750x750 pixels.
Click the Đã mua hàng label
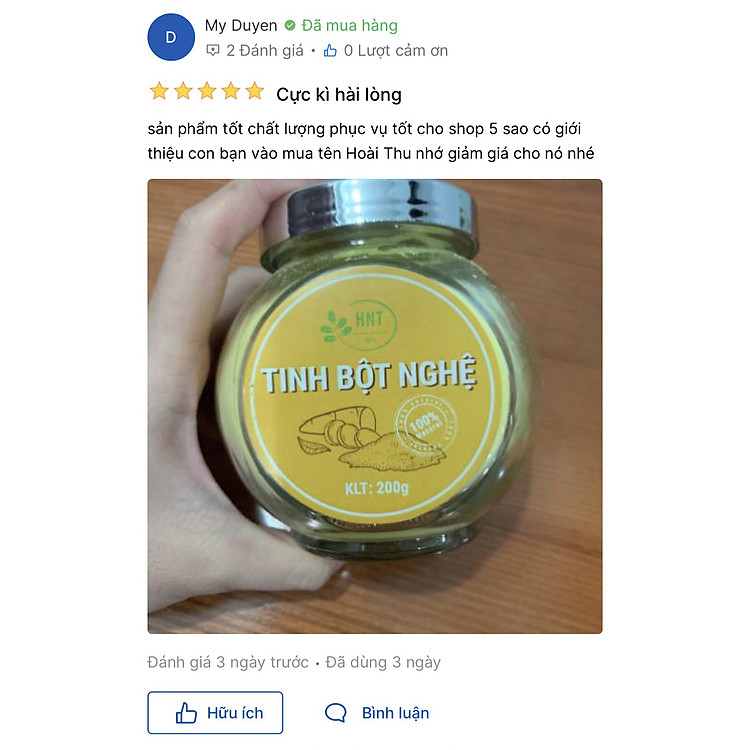pyautogui.click(x=350, y=25)
